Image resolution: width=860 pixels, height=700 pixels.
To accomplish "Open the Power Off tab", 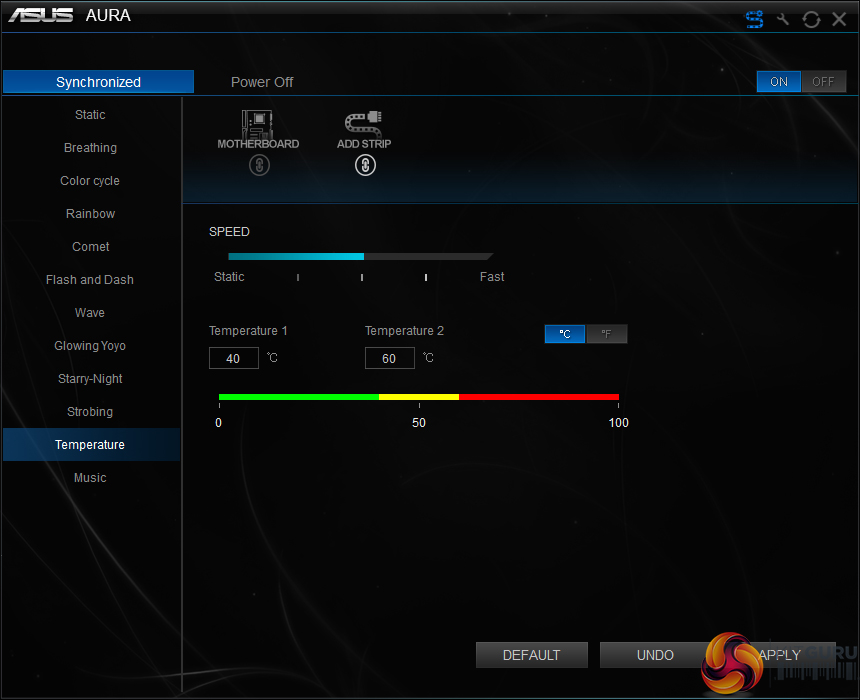I will 262,82.
